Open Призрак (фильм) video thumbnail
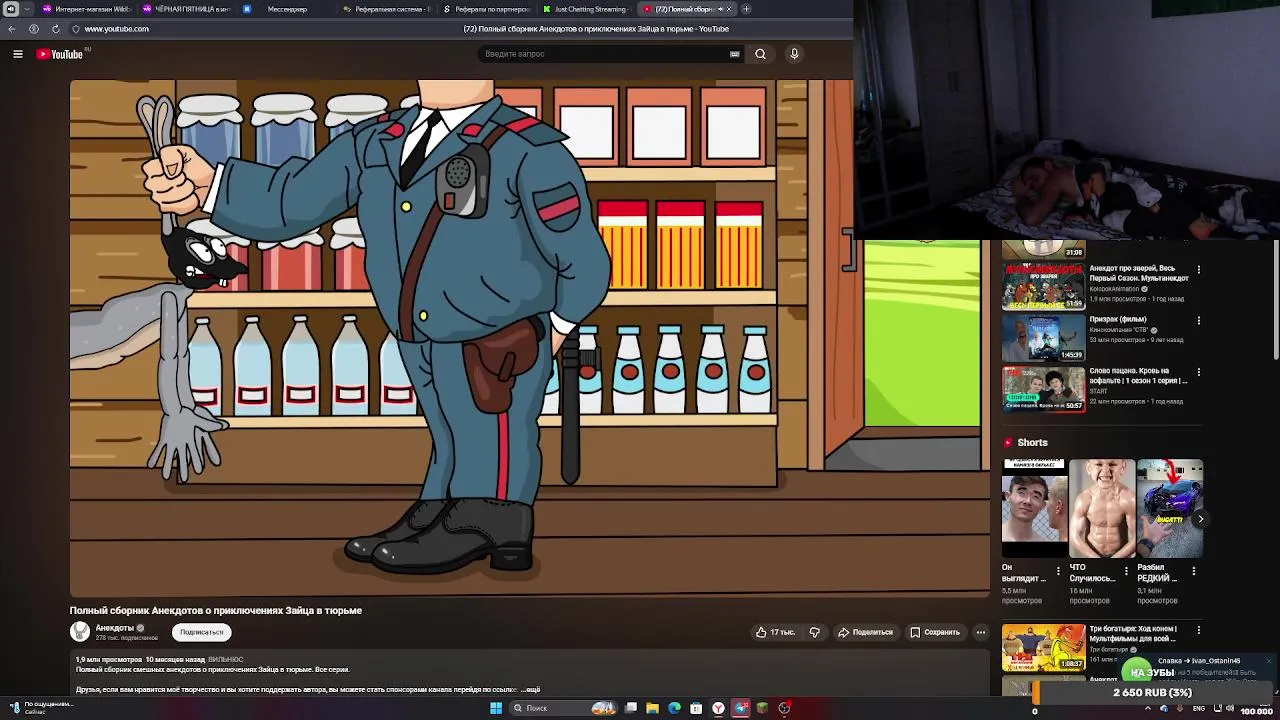1280x720 pixels. click(x=1043, y=338)
